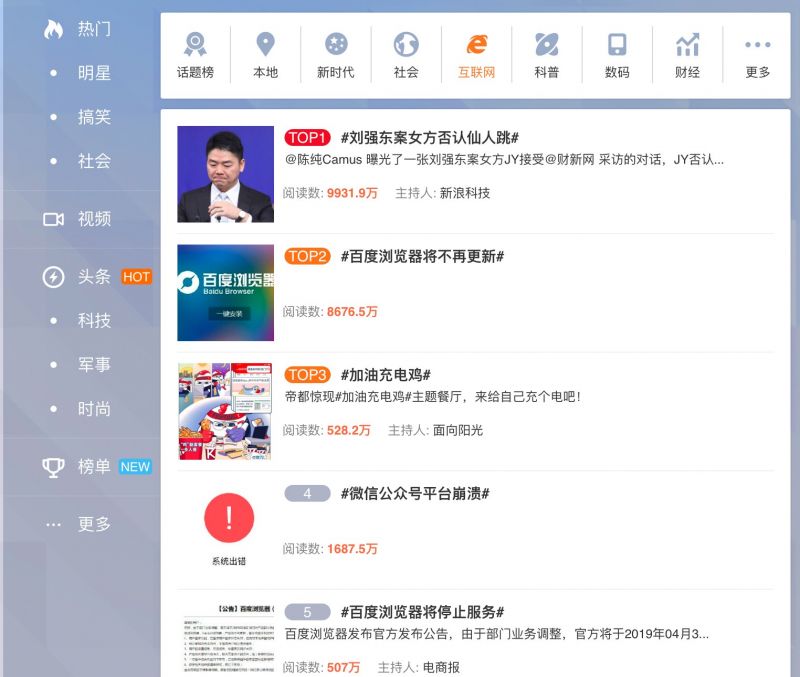Open host profile 面向阳光
800x677 pixels.
[458, 431]
